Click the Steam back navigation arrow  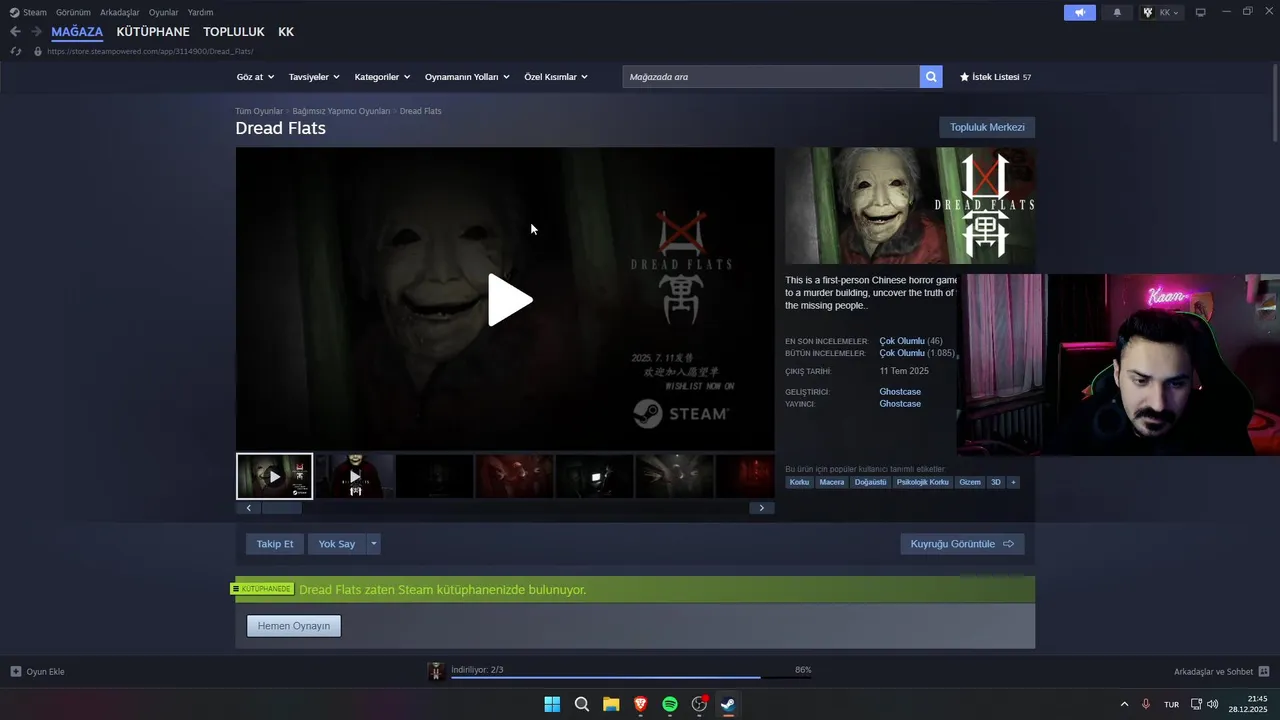pyautogui.click(x=15, y=32)
